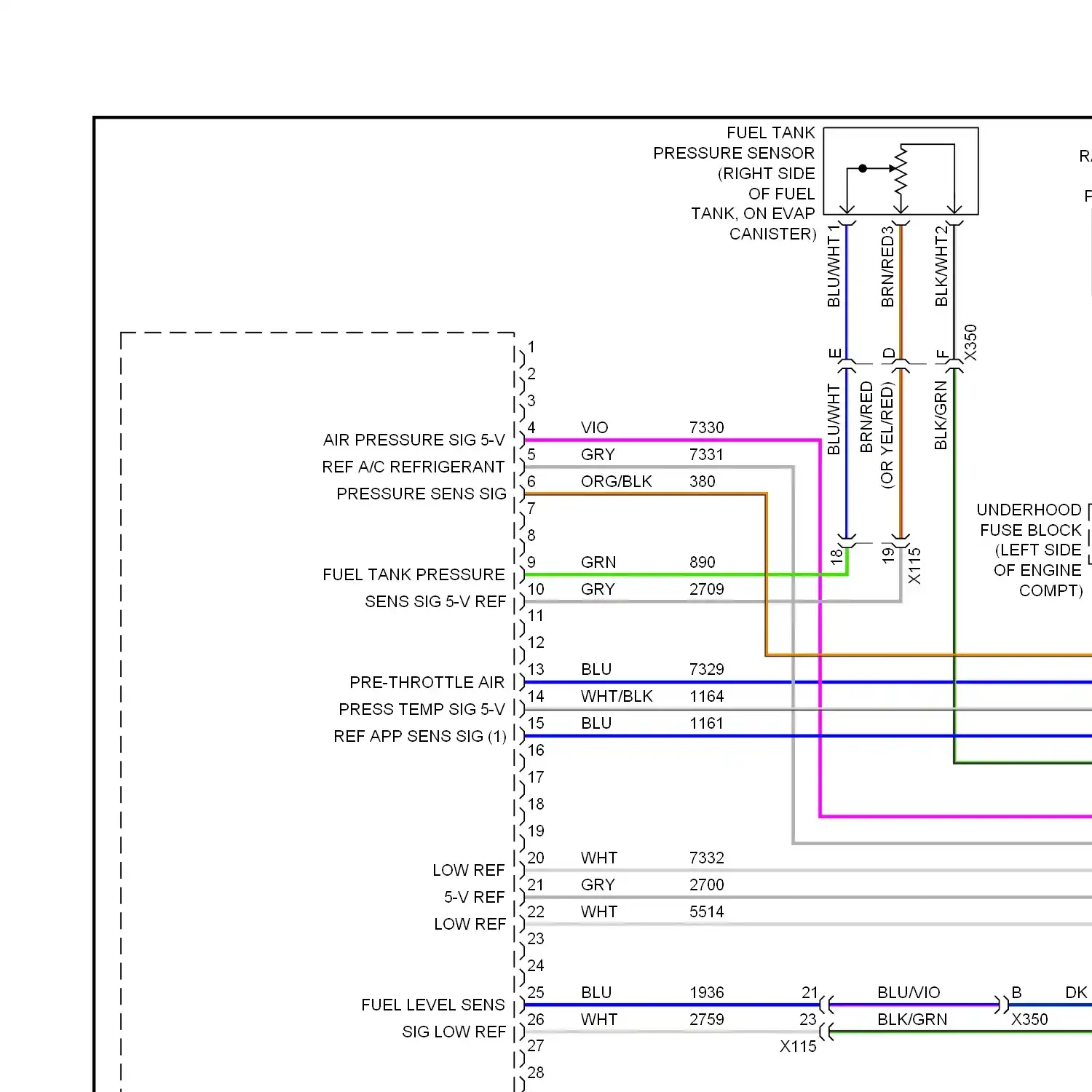The width and height of the screenshot is (1092, 1092).
Task: Click the 5-V REF text
Action: click(x=474, y=897)
